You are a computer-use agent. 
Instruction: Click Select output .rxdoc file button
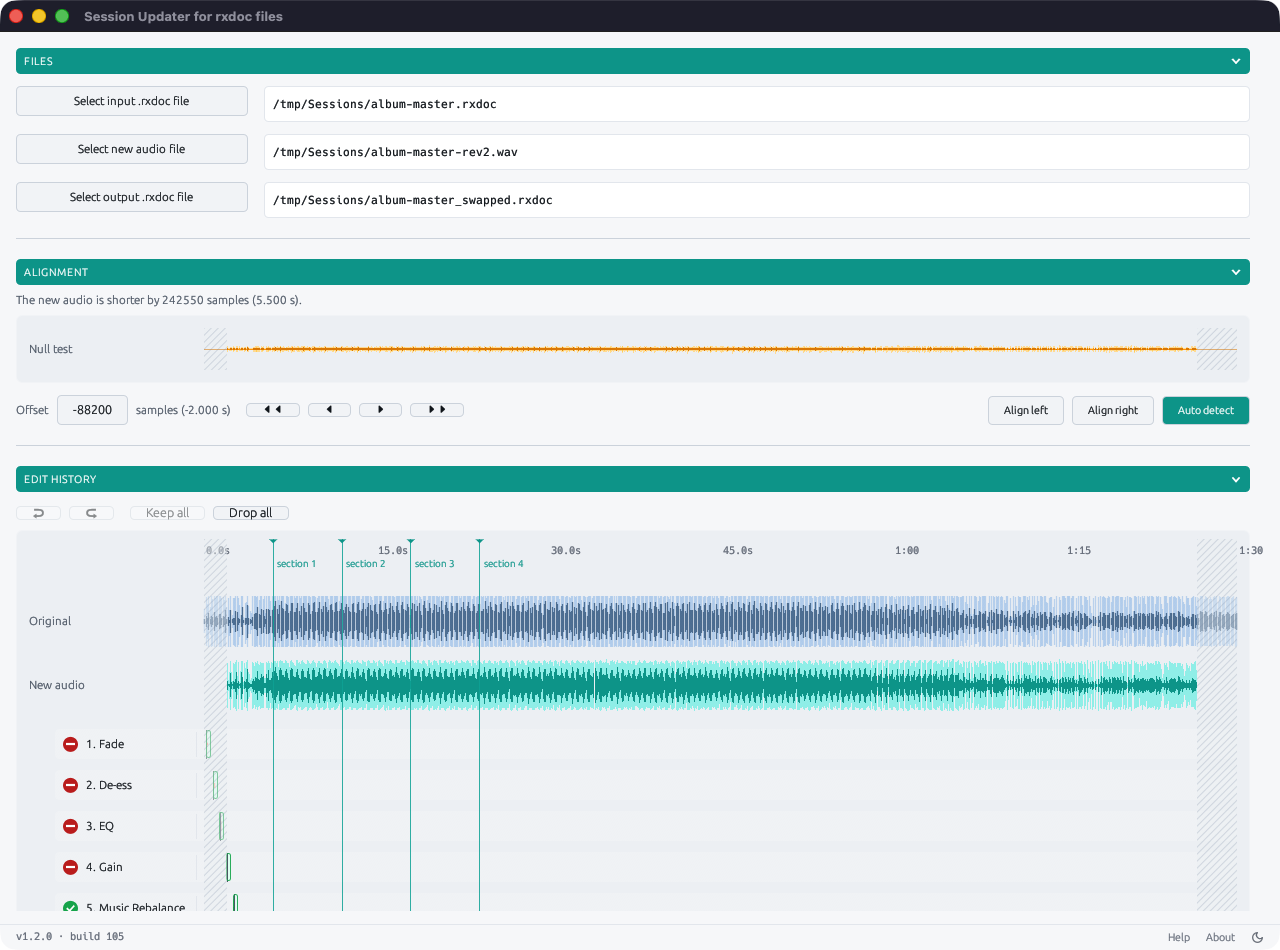tap(132, 197)
